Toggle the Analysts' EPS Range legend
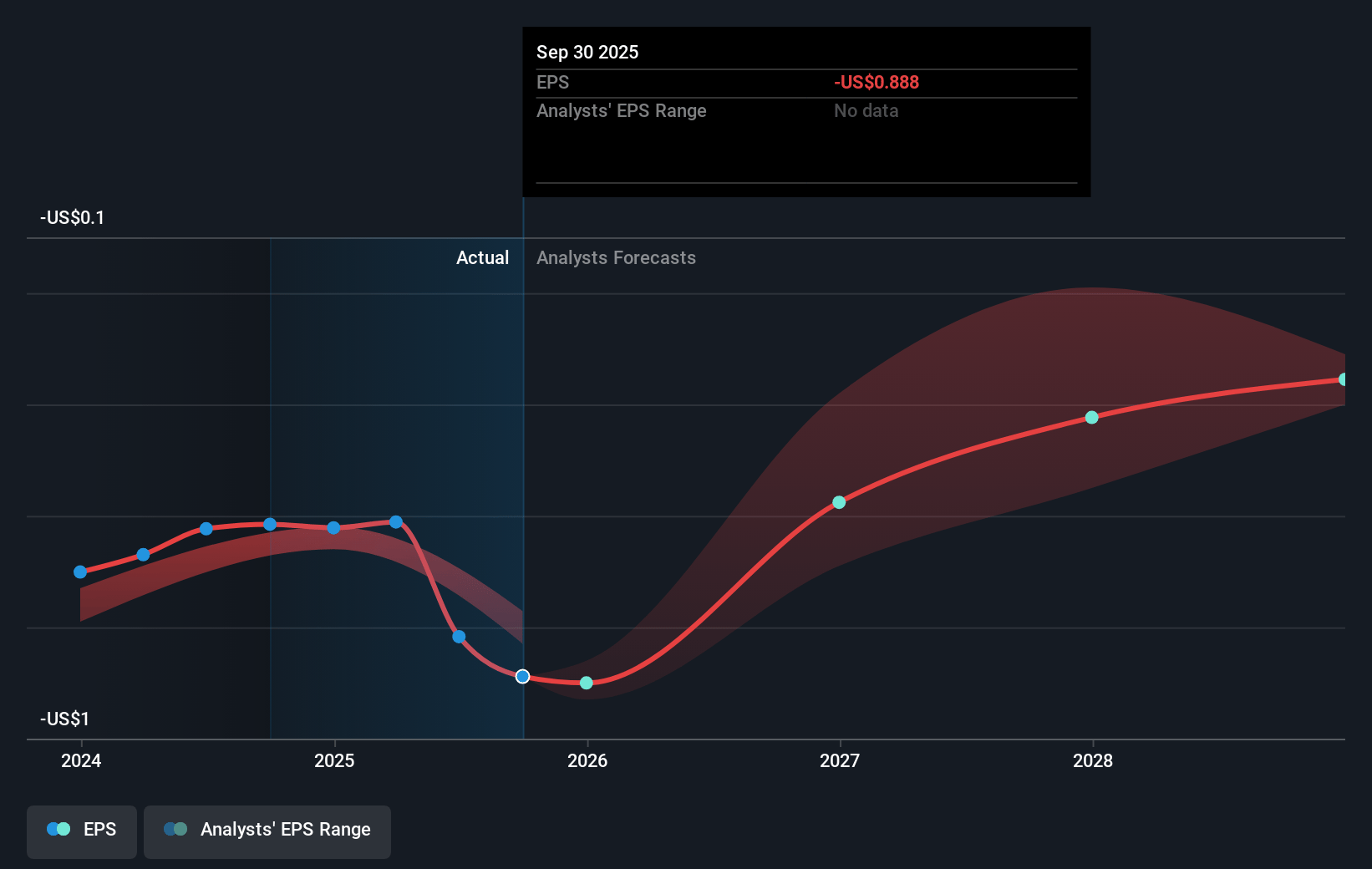Viewport: 1372px width, 869px height. pos(267,830)
